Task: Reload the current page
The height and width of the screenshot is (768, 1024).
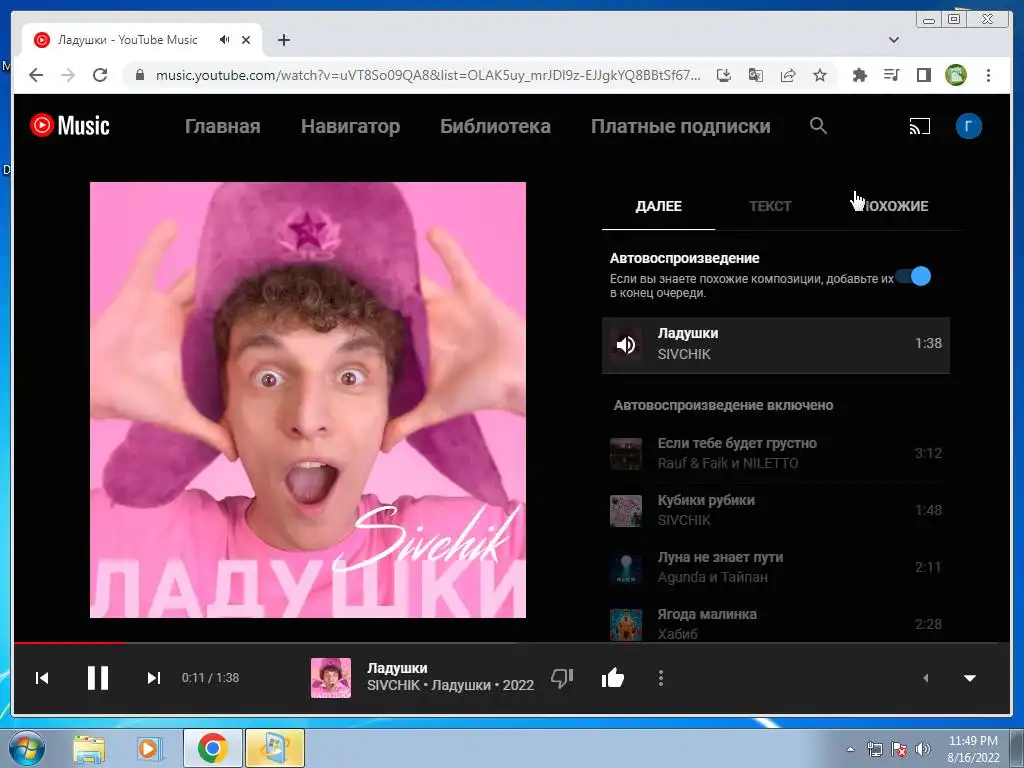Action: coord(100,75)
